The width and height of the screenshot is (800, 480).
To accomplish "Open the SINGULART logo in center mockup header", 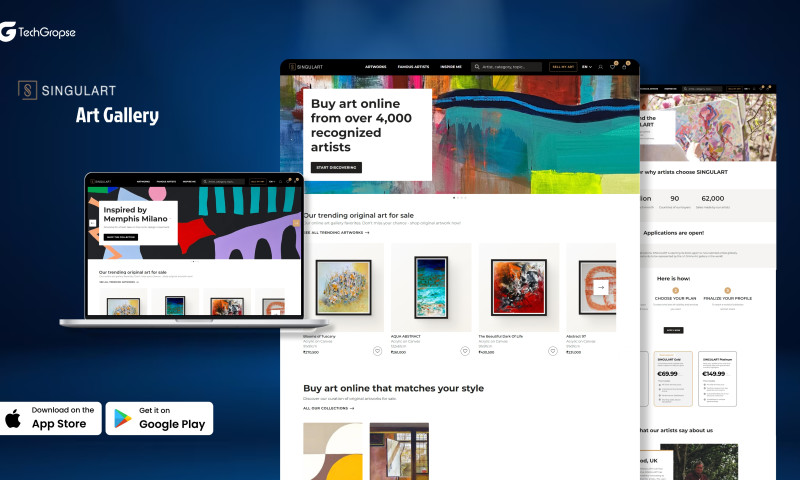I will (x=306, y=67).
